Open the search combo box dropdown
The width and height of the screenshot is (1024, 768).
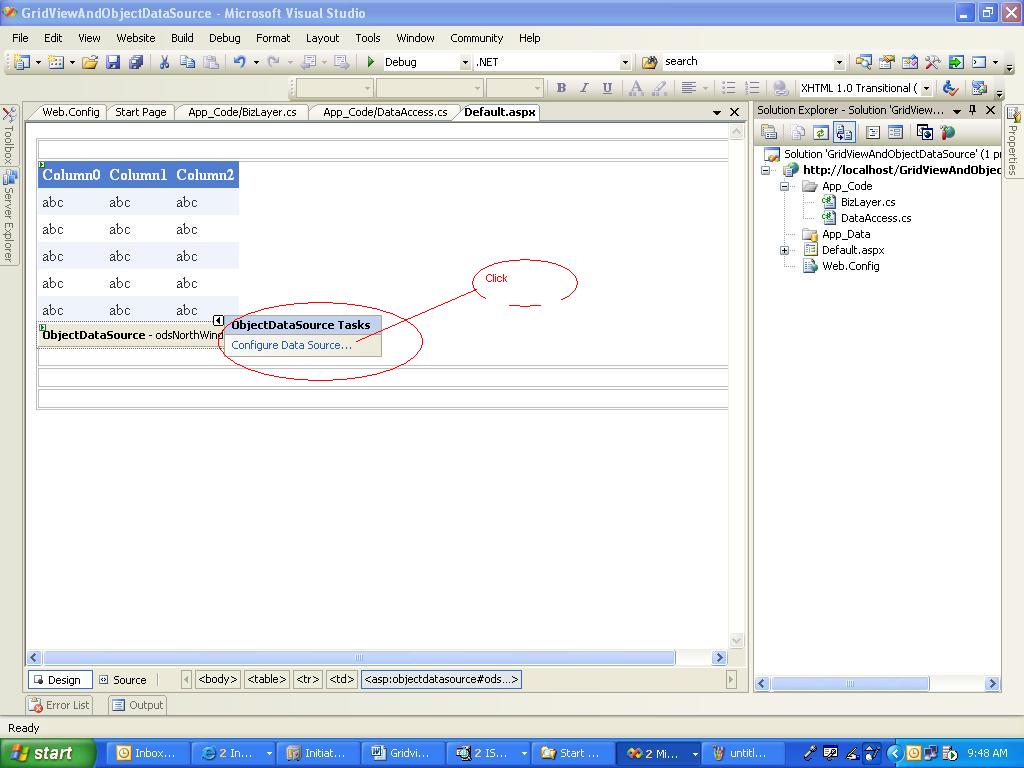(x=839, y=62)
